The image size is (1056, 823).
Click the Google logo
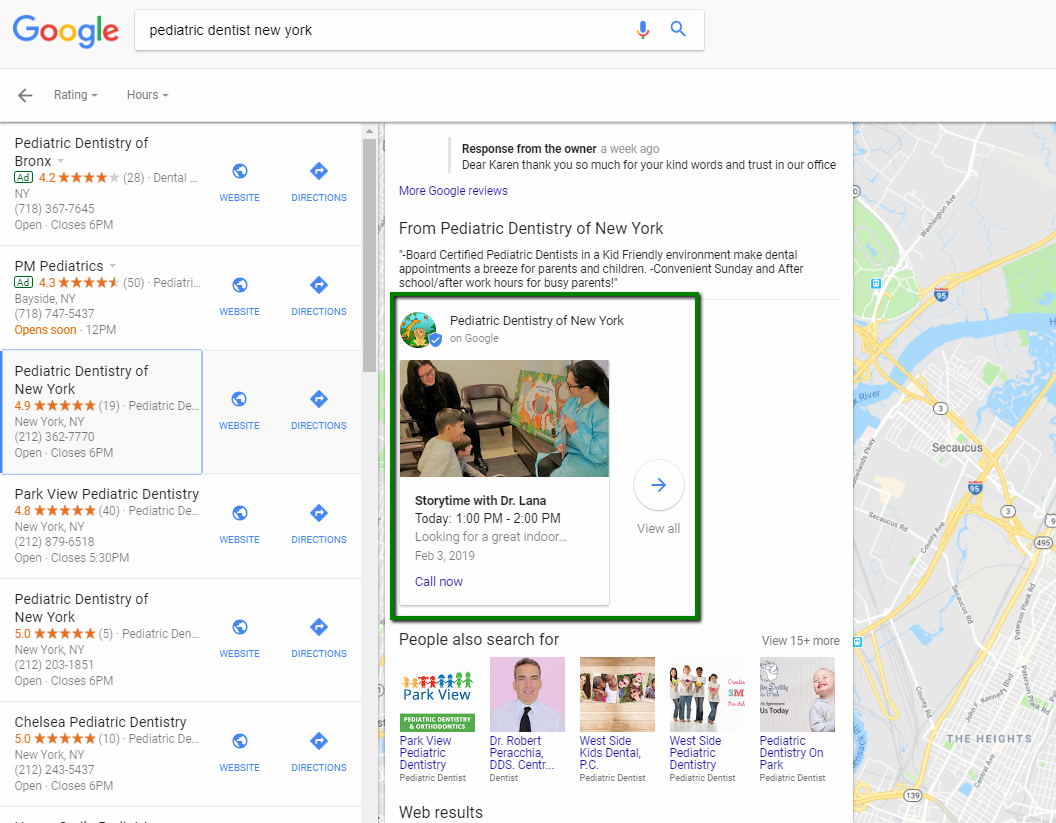point(65,31)
